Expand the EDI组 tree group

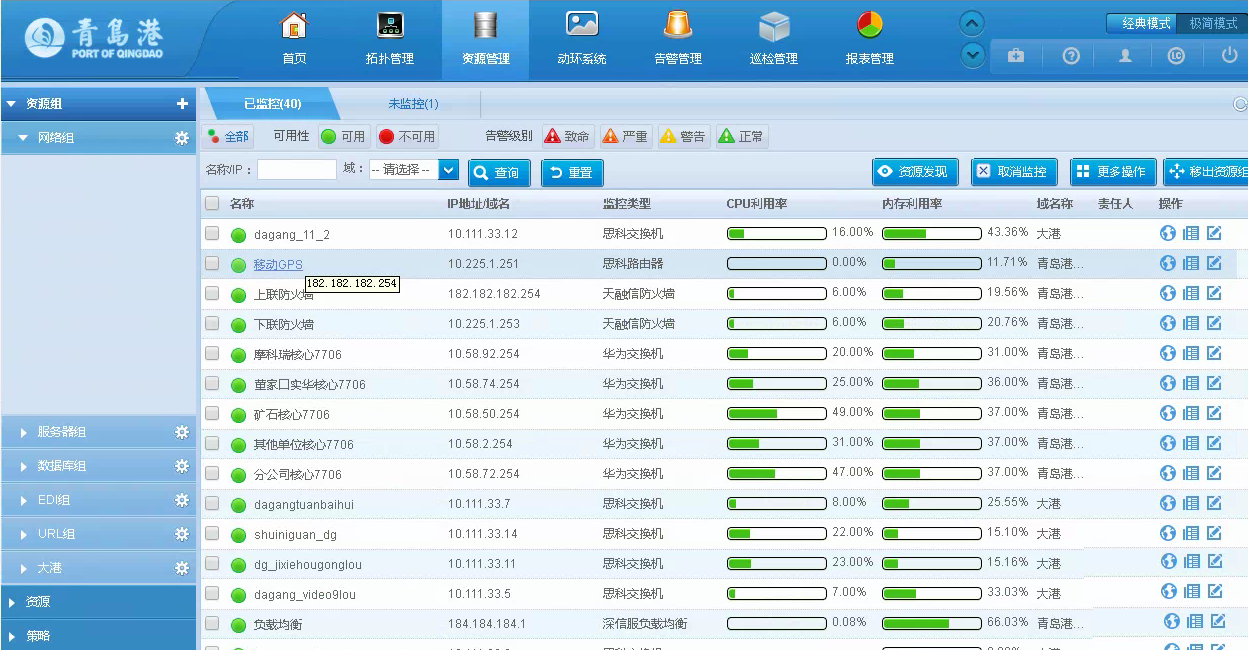pyautogui.click(x=24, y=500)
